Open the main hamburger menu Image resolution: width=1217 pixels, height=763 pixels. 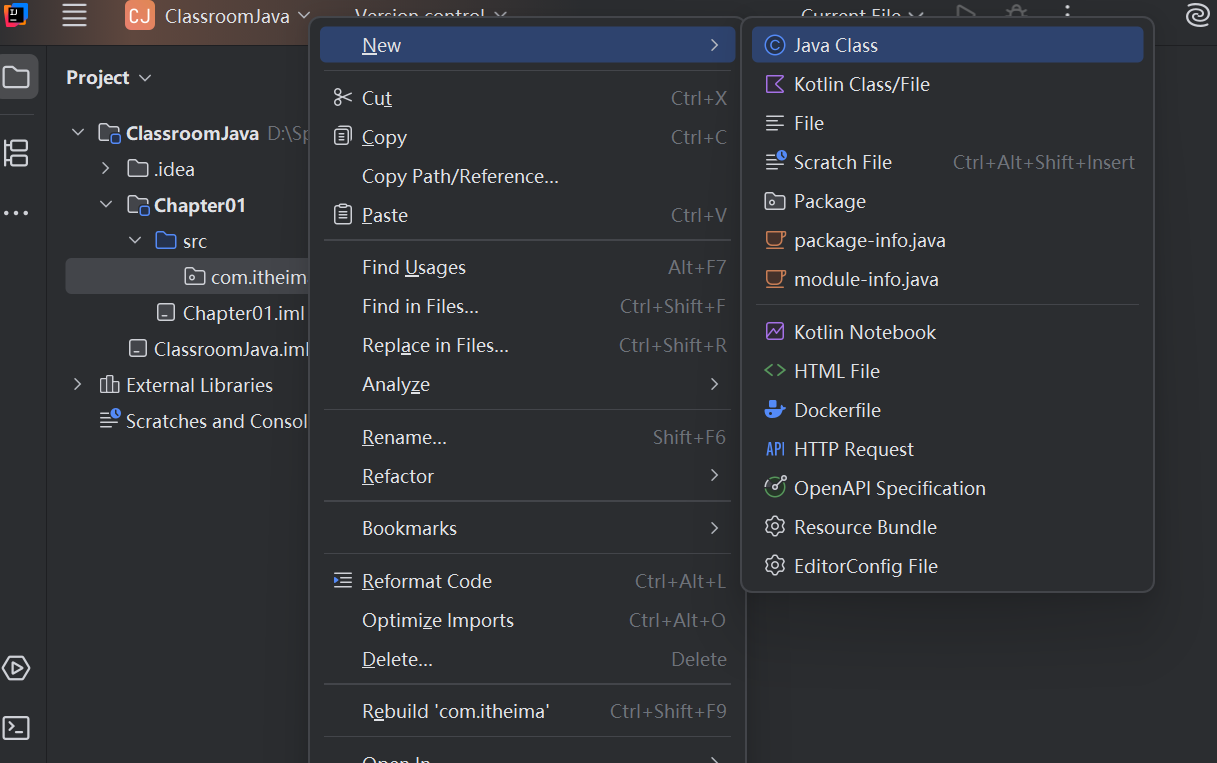click(74, 15)
